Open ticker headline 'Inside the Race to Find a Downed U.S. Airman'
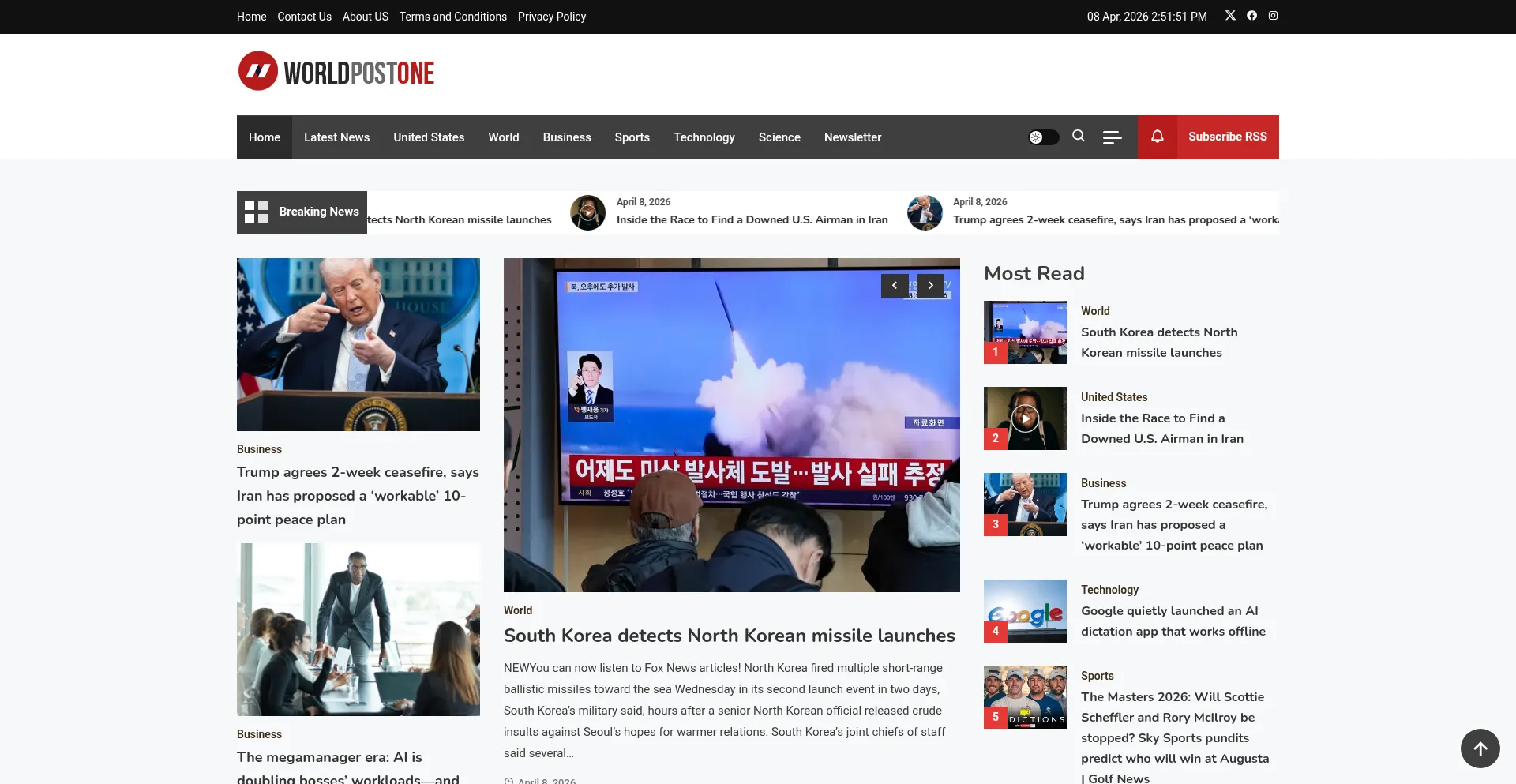 (752, 219)
